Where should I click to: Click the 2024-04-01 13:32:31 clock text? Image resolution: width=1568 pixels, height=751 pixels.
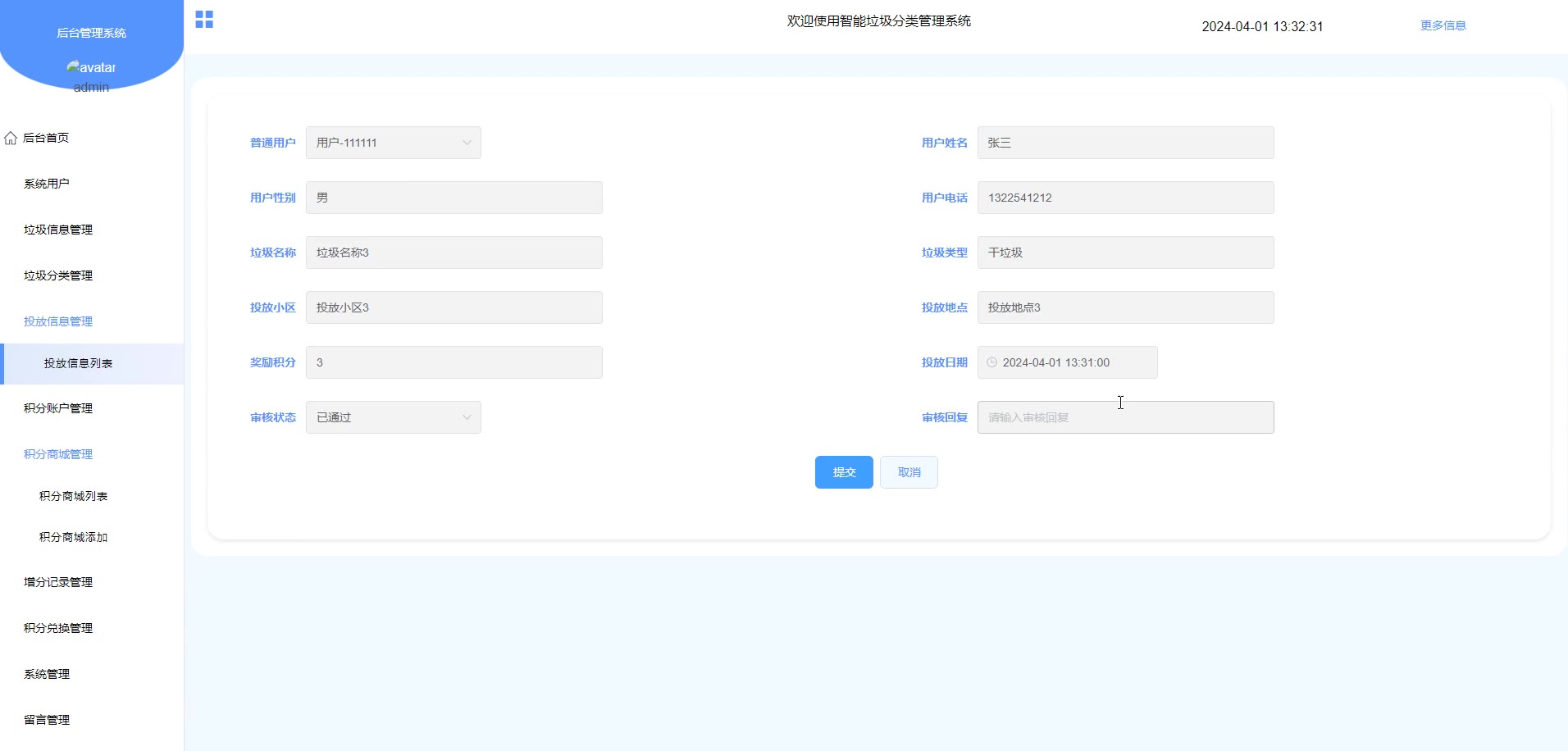pos(1262,26)
